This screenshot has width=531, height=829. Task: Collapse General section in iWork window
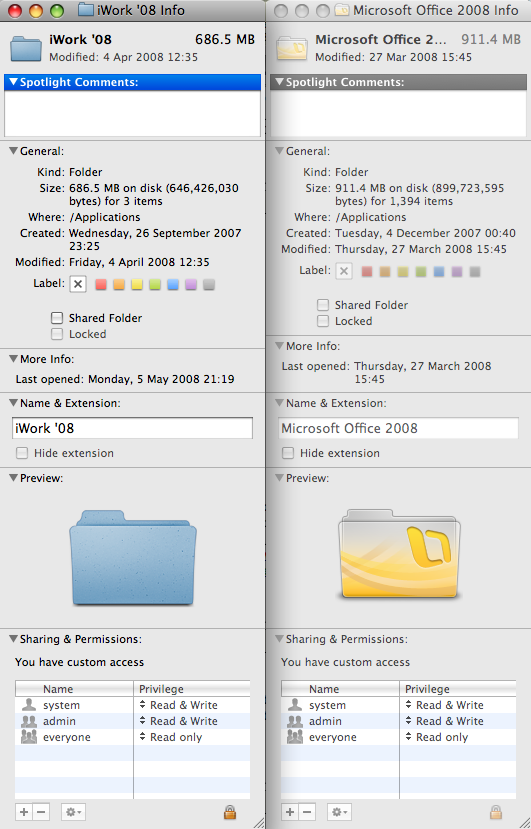coord(13,151)
